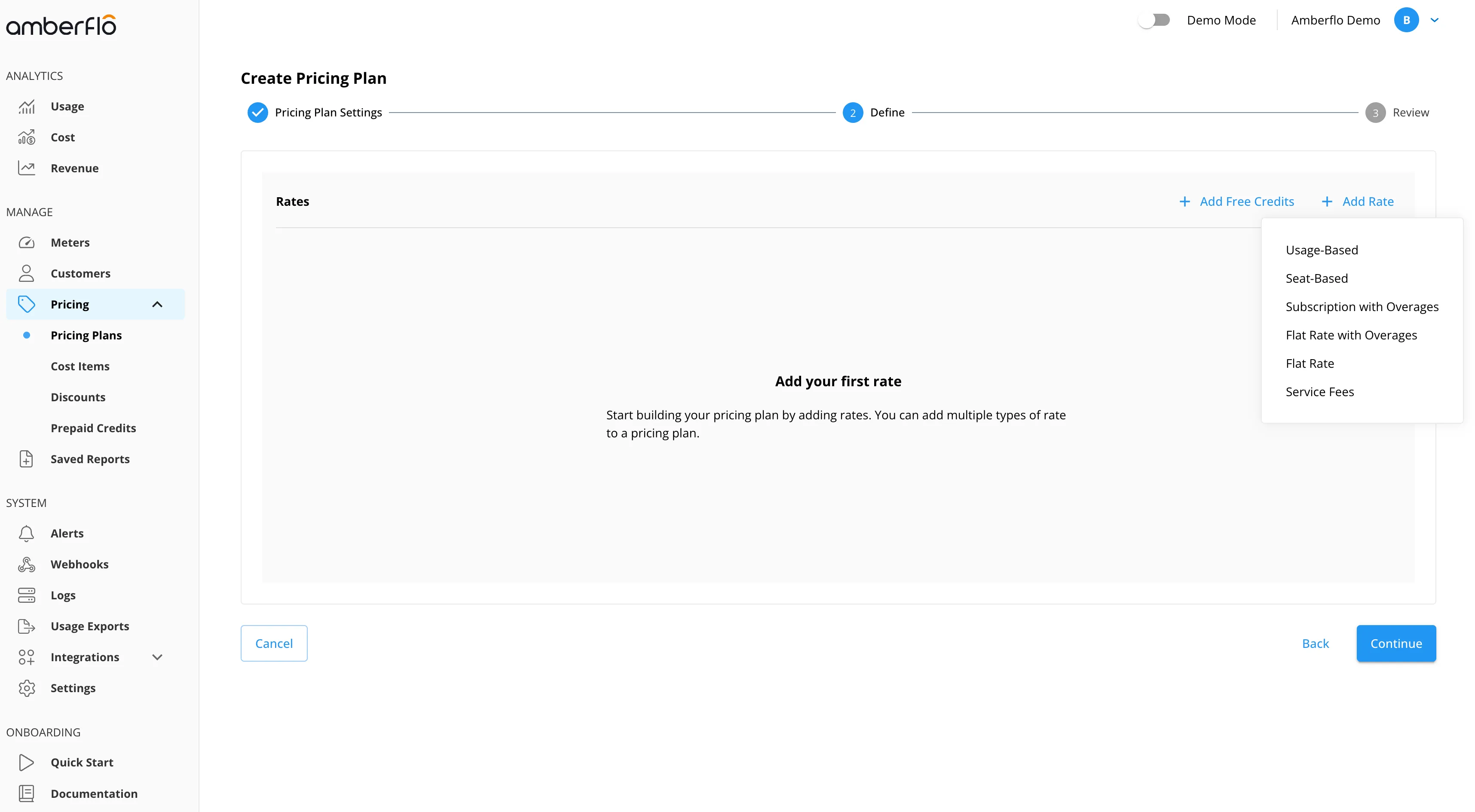Click the completed Pricing Plan Settings checkmark
The image size is (1475, 812).
pos(258,113)
